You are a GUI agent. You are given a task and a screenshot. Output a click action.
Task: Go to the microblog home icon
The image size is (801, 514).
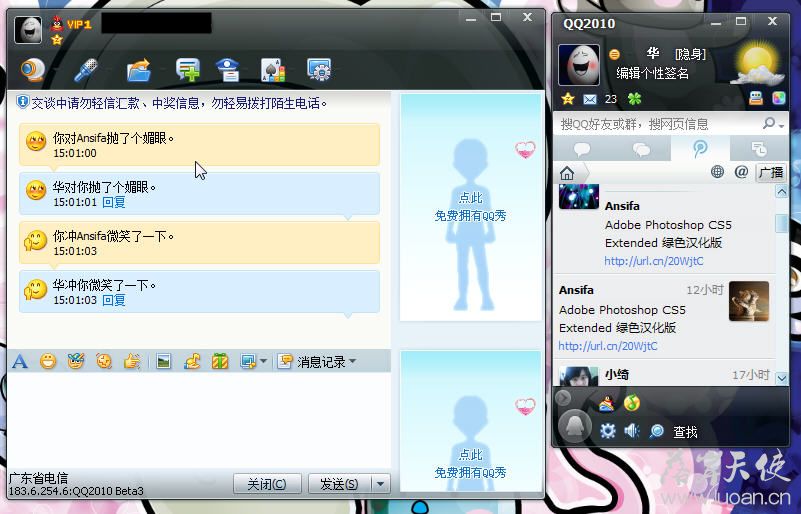567,173
